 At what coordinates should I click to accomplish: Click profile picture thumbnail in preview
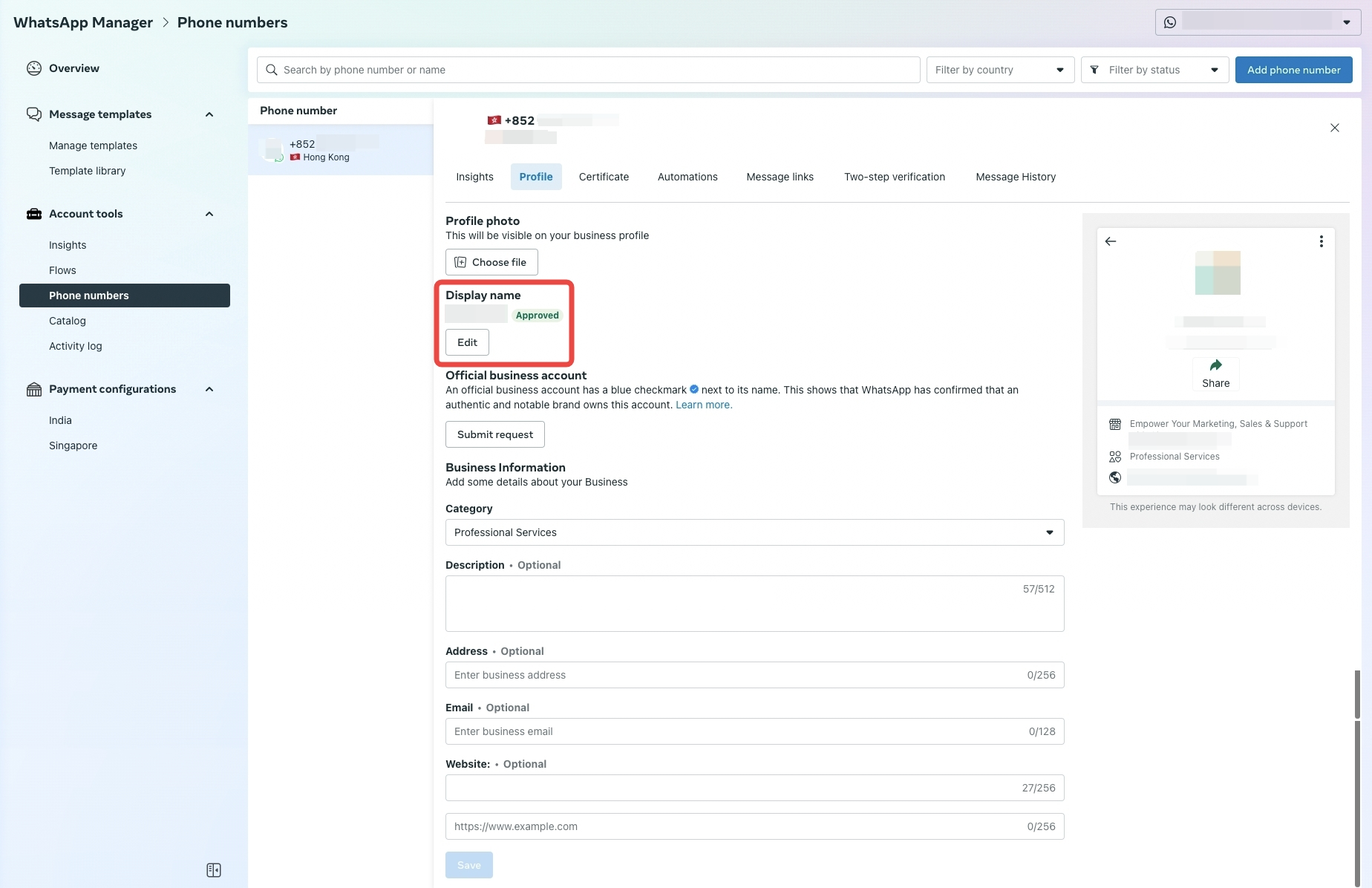(x=1218, y=272)
